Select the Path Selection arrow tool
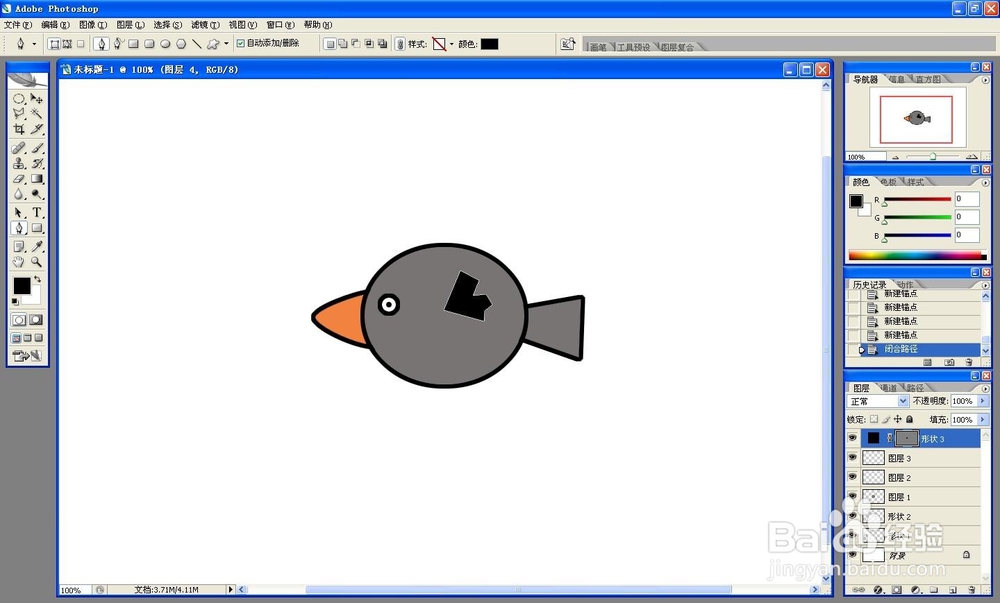The height and width of the screenshot is (603, 1000). [18, 212]
